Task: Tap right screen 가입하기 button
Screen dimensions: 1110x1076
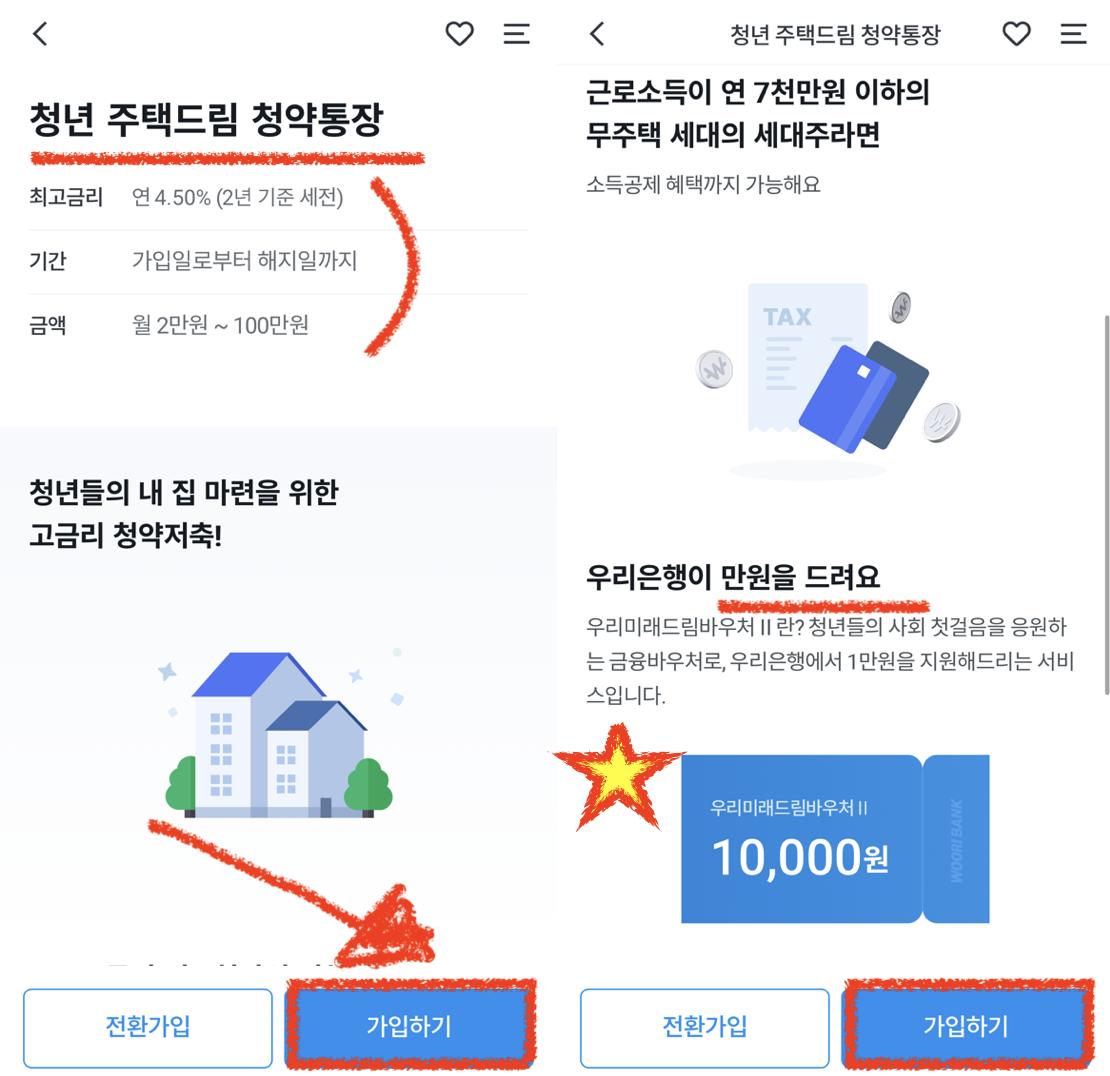Action: (966, 1026)
